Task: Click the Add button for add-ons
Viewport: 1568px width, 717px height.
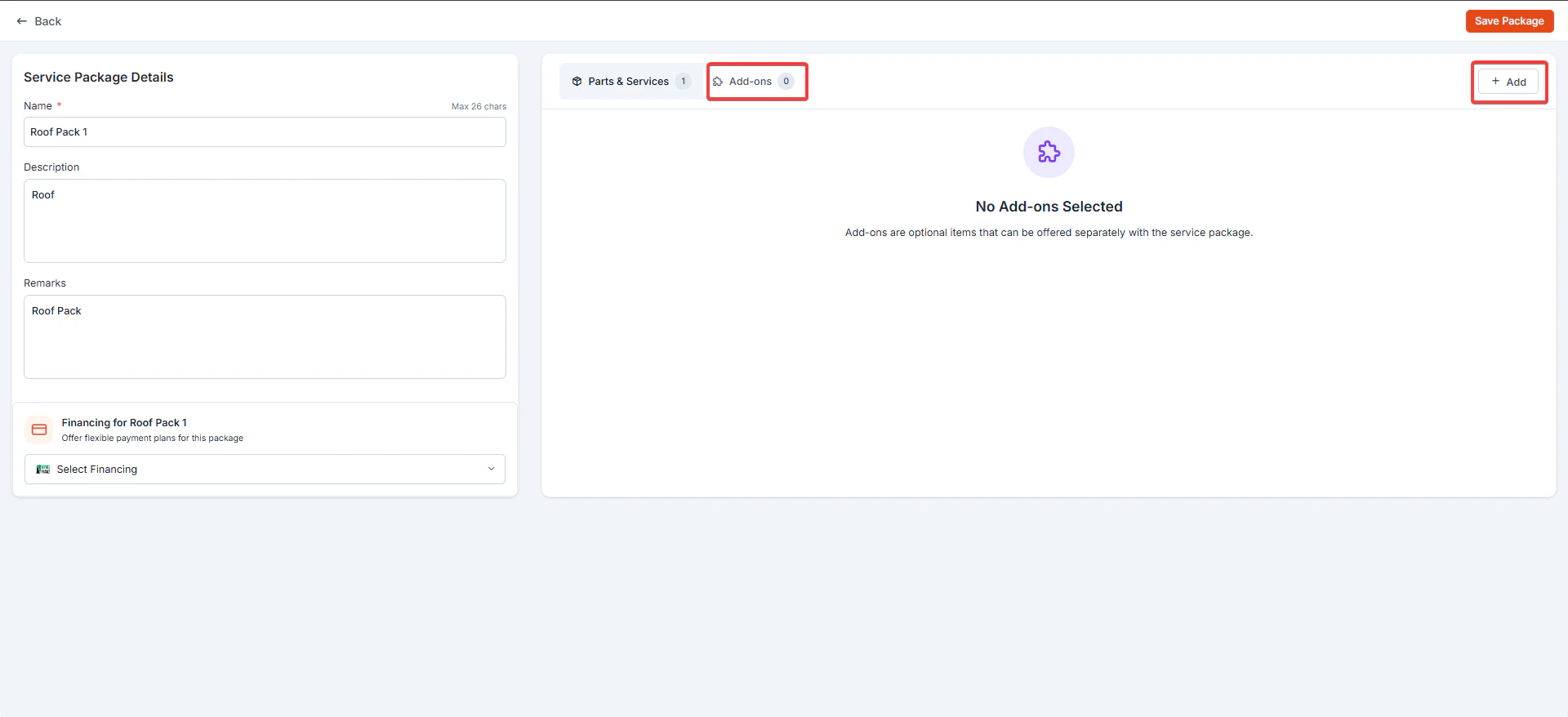Action: pyautogui.click(x=1508, y=82)
